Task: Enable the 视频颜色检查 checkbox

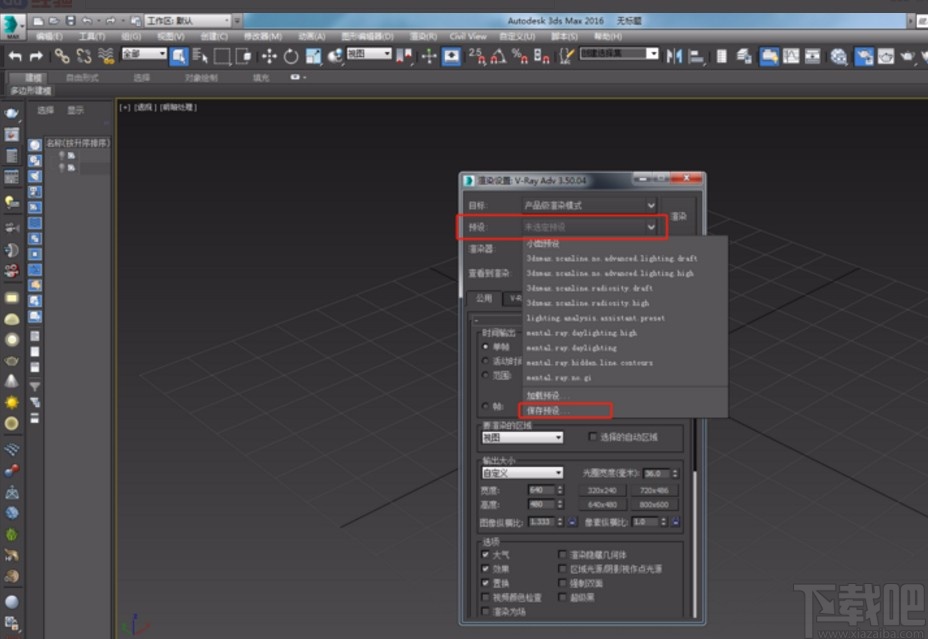Action: (x=484, y=597)
